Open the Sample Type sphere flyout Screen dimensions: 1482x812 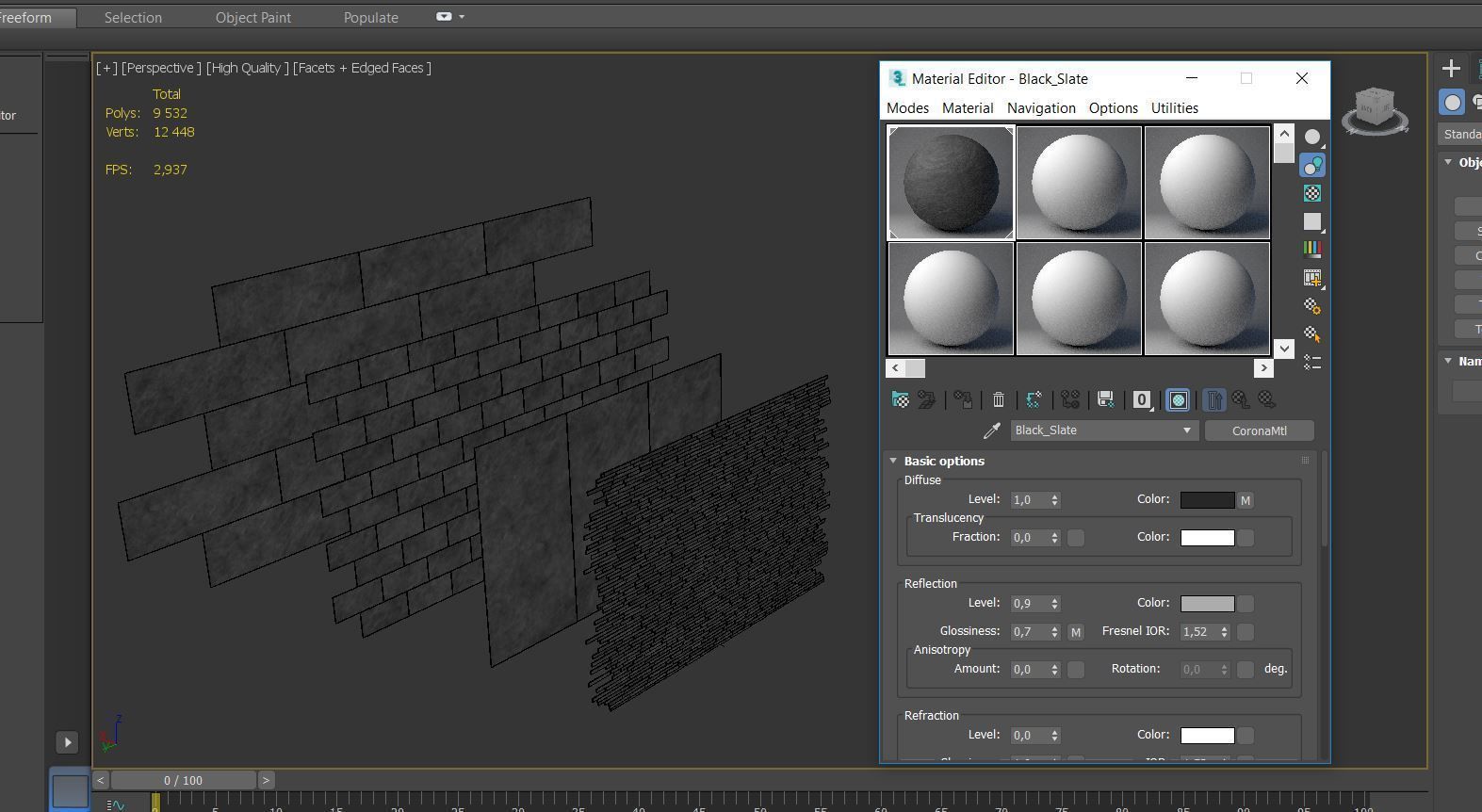[x=1312, y=138]
